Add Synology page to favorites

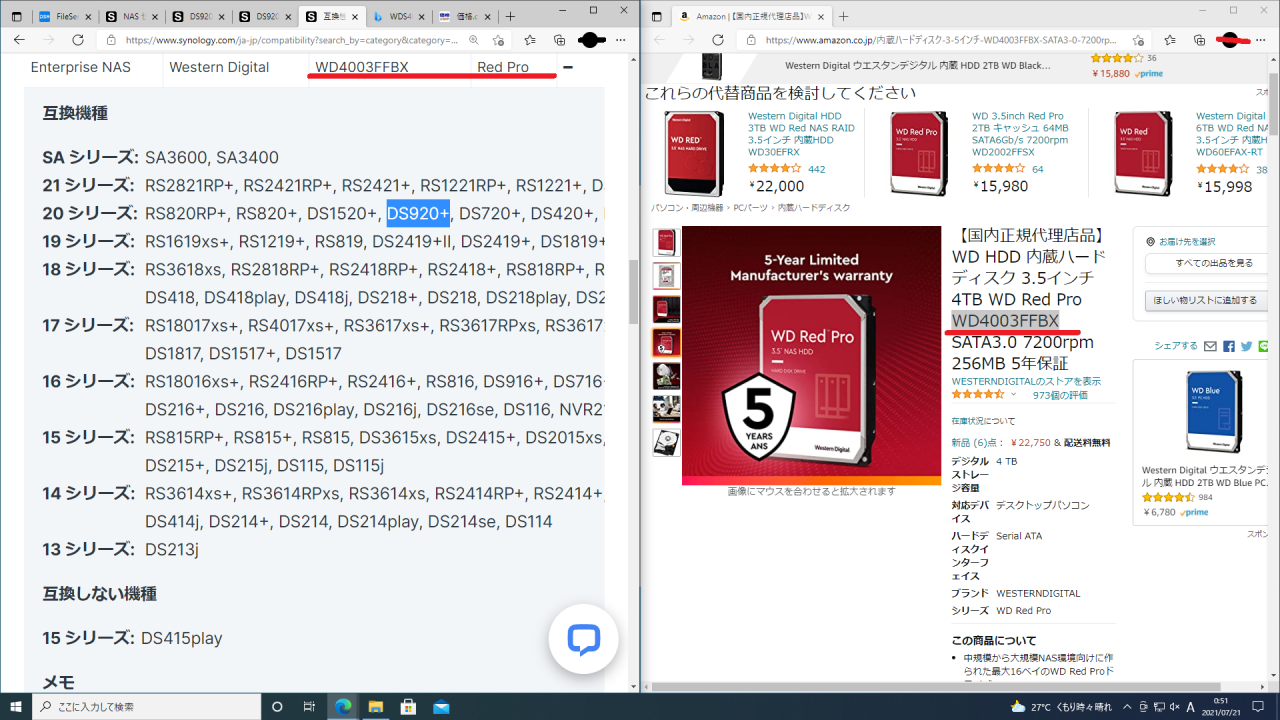click(498, 40)
